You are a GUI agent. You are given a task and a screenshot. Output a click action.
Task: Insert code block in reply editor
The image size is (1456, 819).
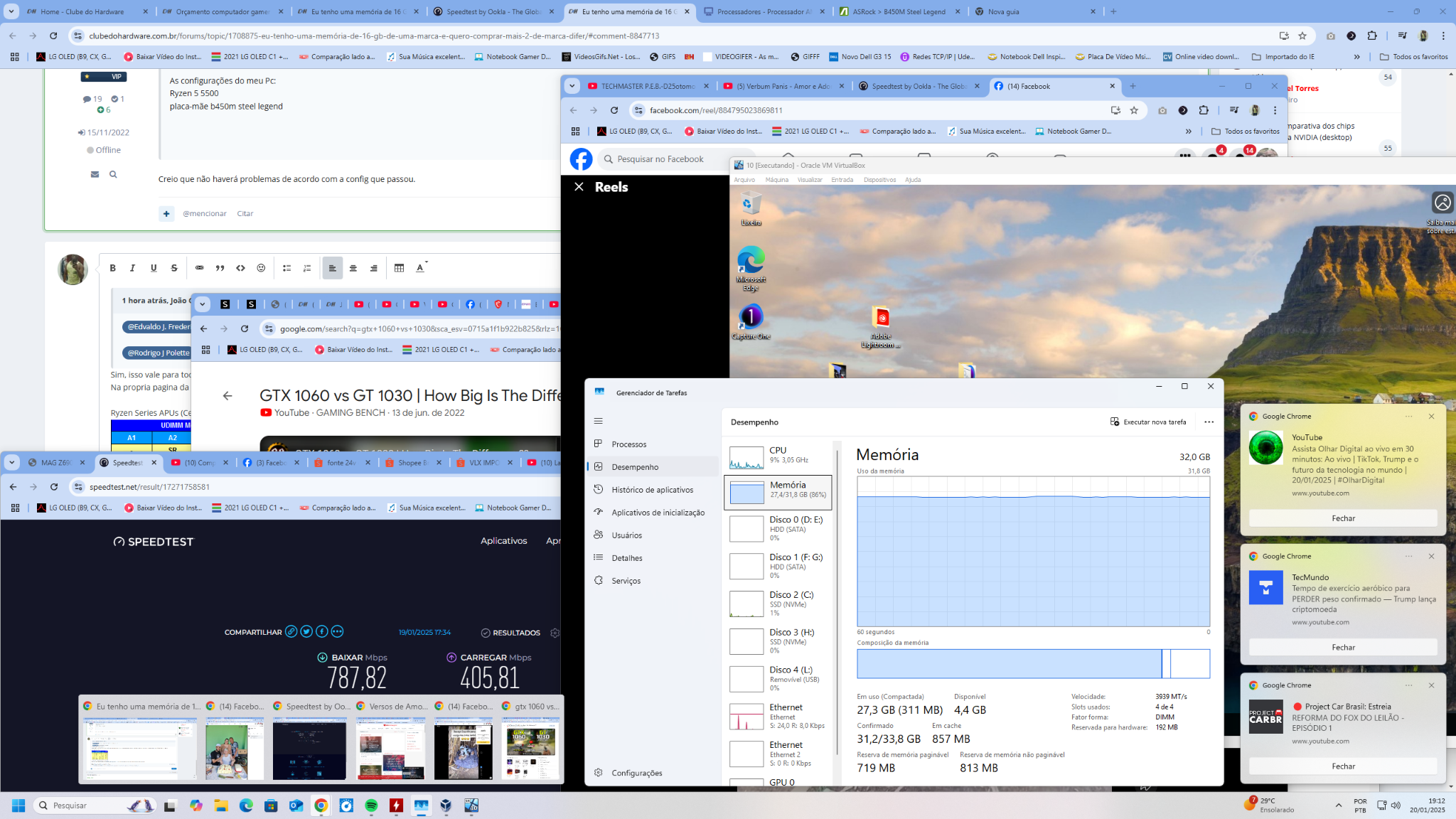[x=241, y=268]
